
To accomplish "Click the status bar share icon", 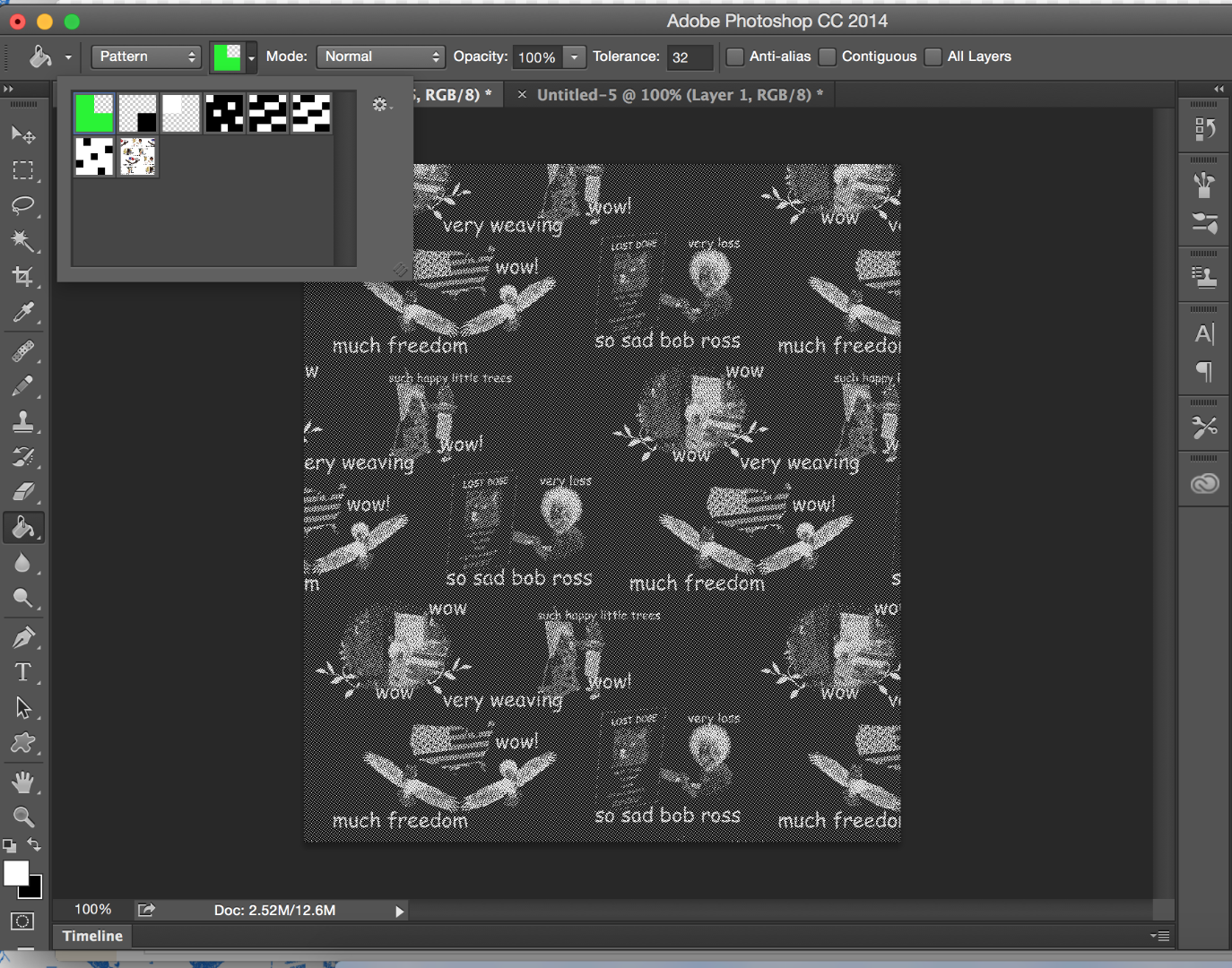I will (x=146, y=910).
